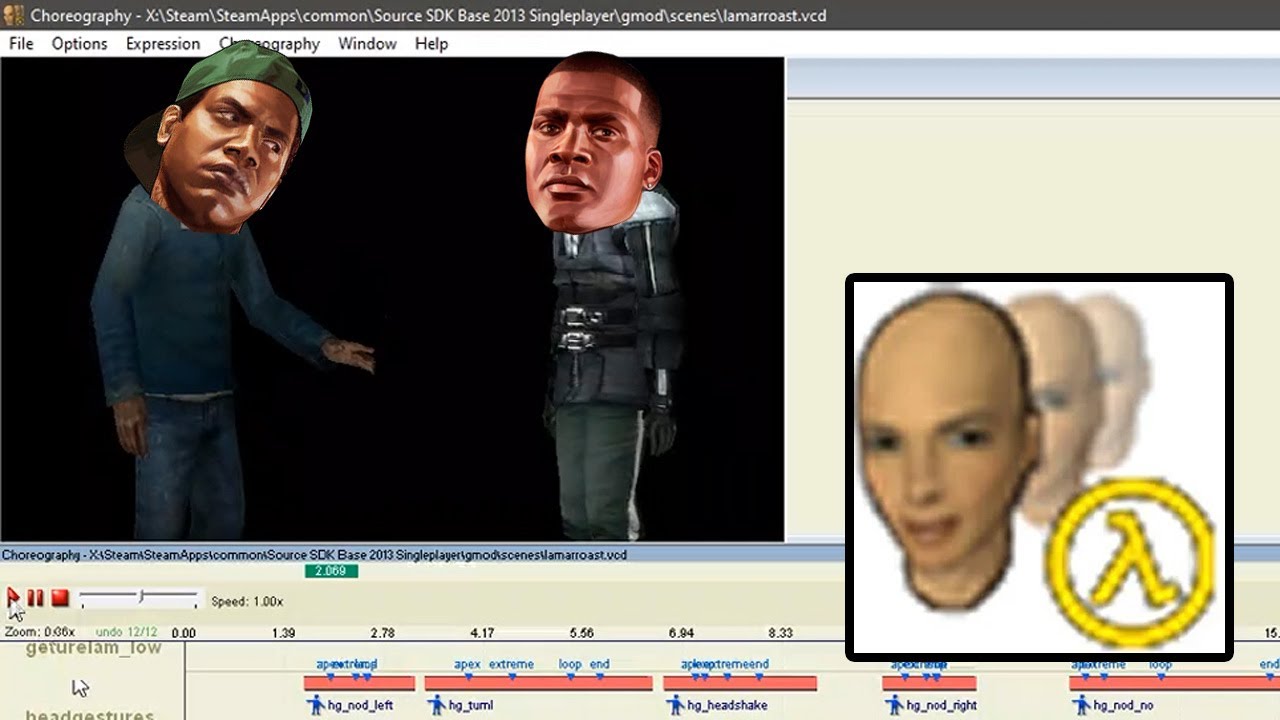Screen dimensions: 1280x720
Task: Open the Help menu
Action: pos(431,44)
